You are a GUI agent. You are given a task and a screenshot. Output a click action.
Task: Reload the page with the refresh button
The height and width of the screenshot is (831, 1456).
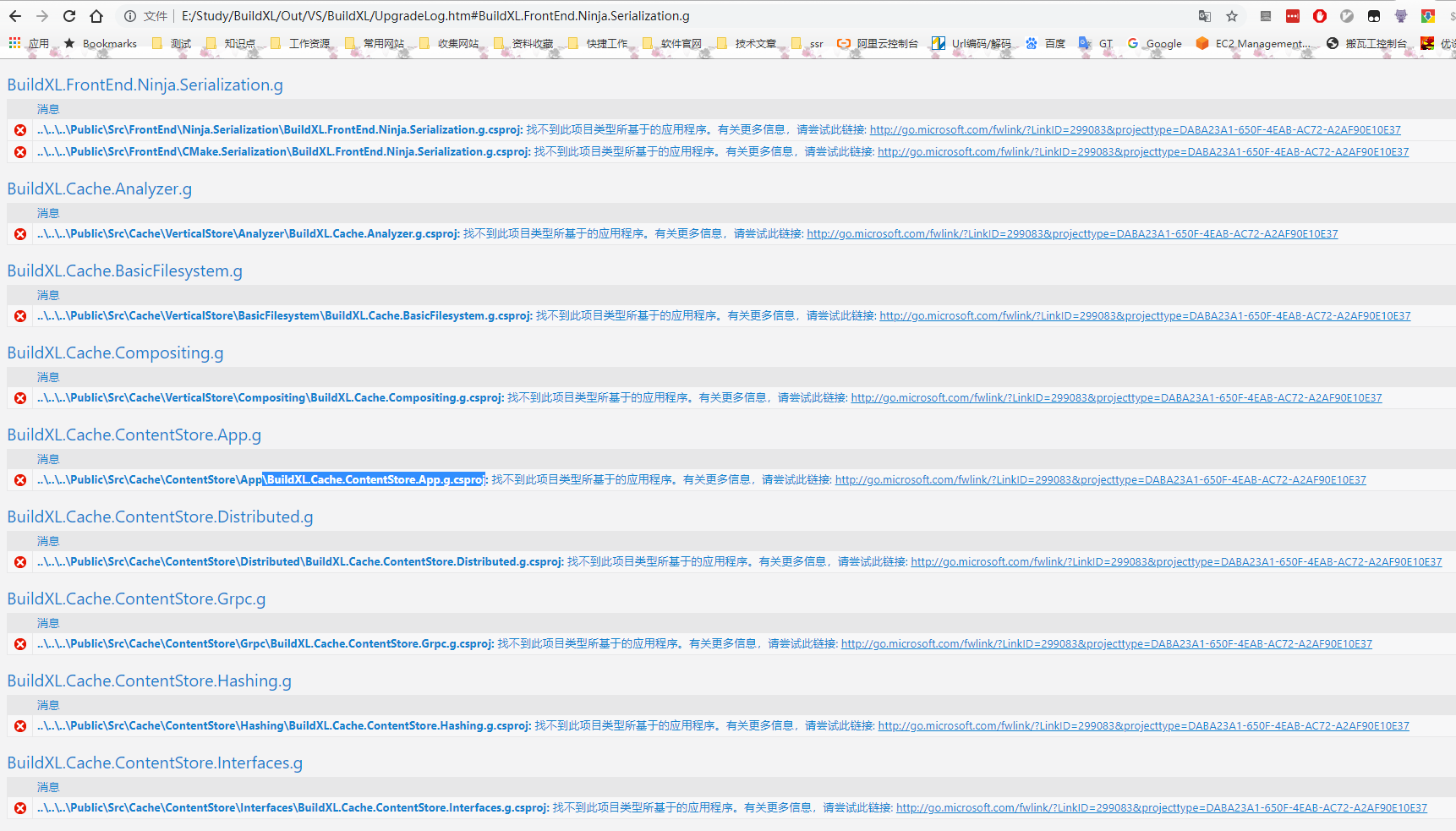point(68,15)
